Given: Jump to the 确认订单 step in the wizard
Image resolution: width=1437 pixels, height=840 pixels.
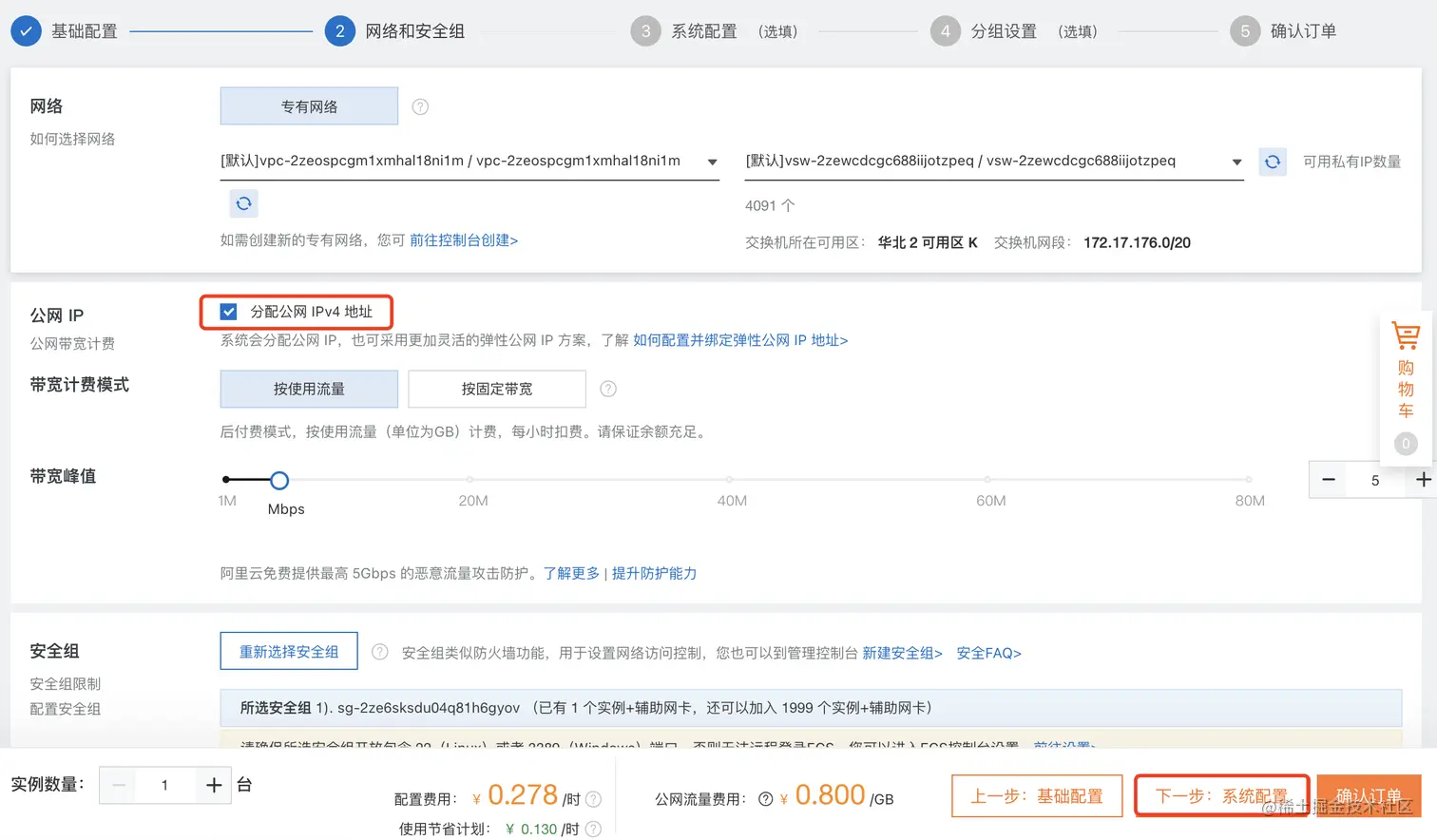Looking at the screenshot, I should pyautogui.click(x=1303, y=31).
